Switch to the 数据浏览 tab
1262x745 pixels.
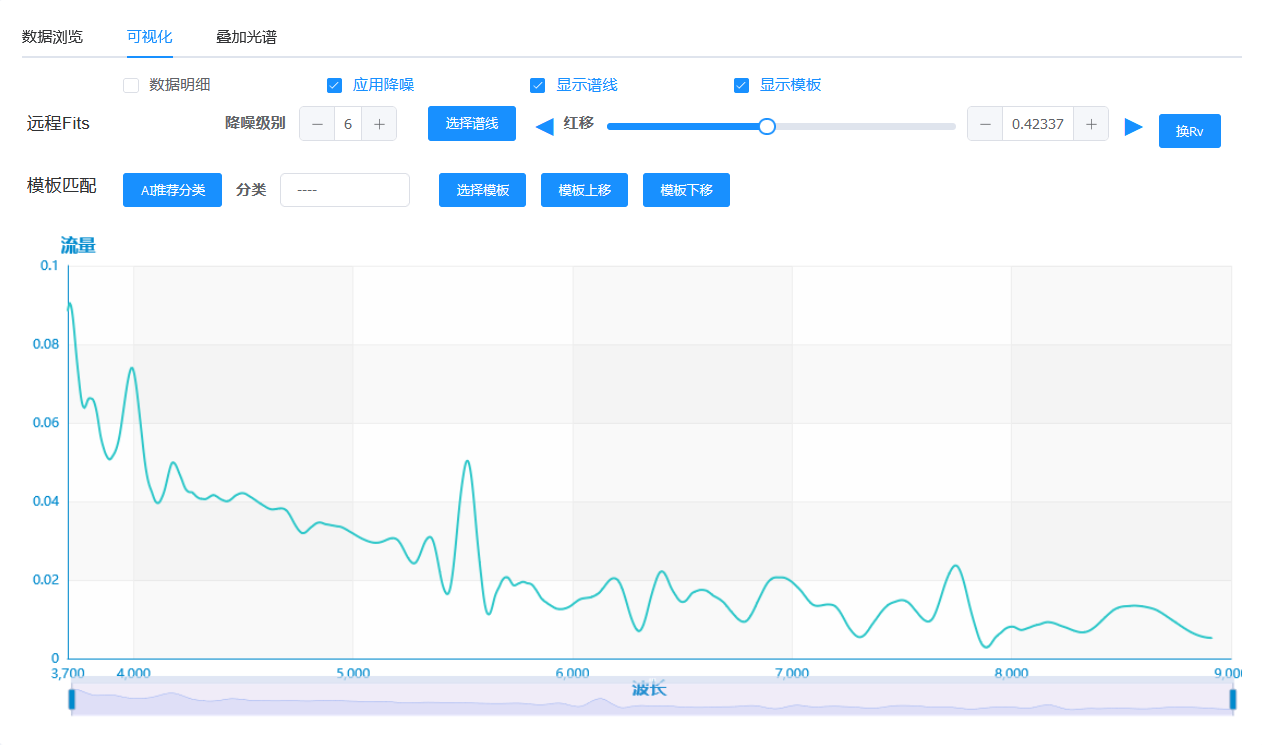coord(52,37)
